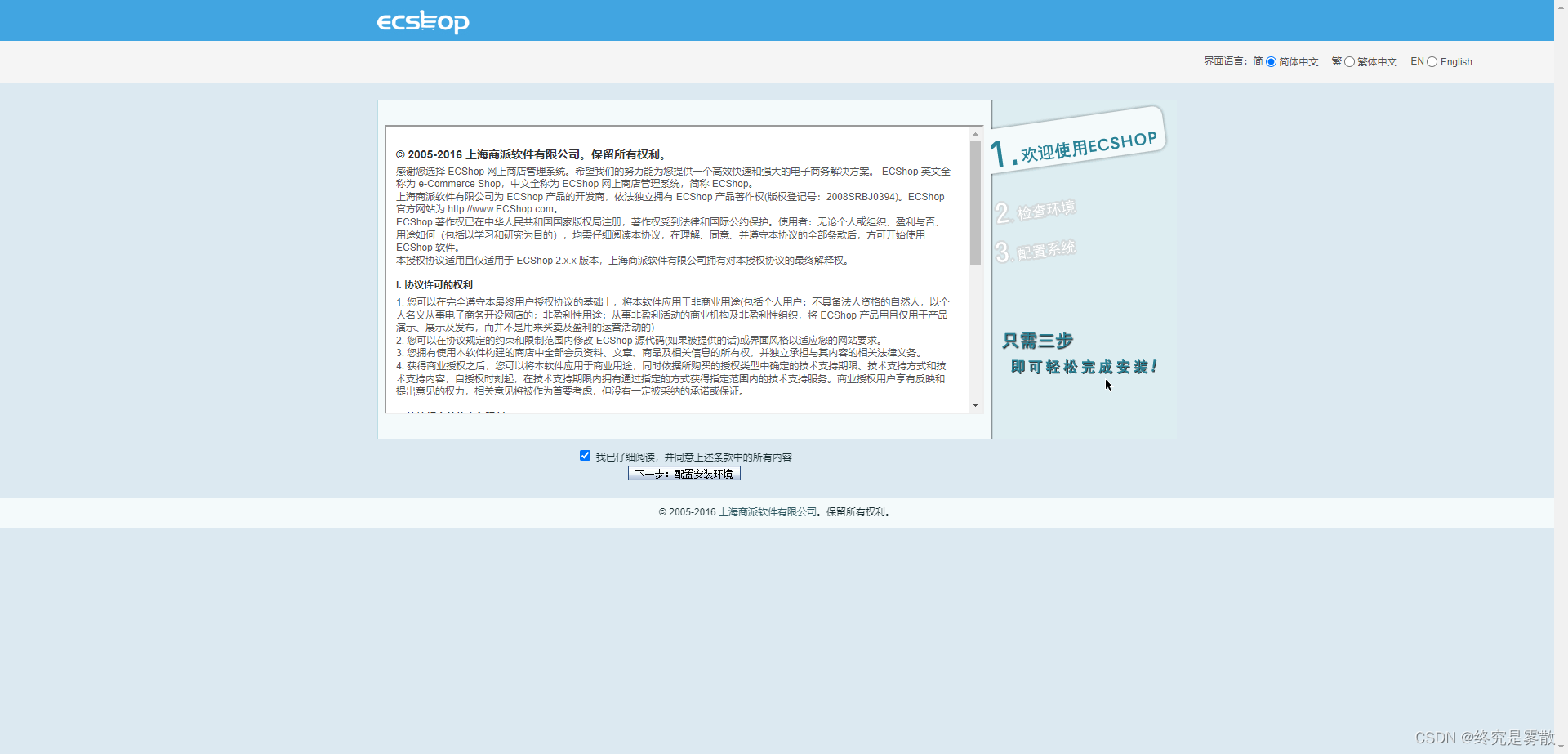Image resolution: width=1568 pixels, height=754 pixels.
Task: Click the page scrollbar up arrow
Action: click(x=1561, y=7)
